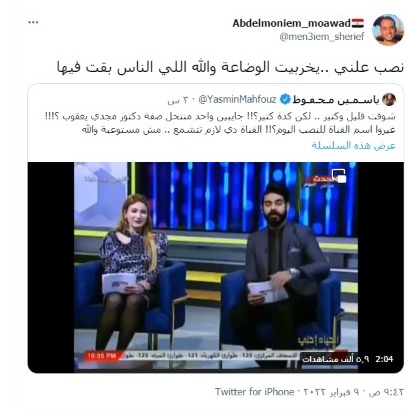This screenshot has height=409, width=409.
Task: Click the video view count ٥,٩ ألف مشاهدات
Action: pyautogui.click(x=336, y=359)
